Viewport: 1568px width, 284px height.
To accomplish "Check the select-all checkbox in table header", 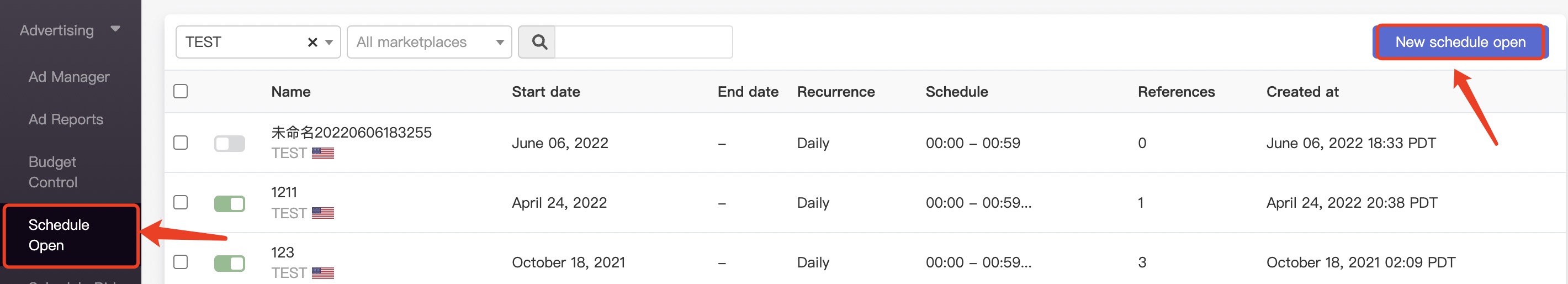I will 181,91.
